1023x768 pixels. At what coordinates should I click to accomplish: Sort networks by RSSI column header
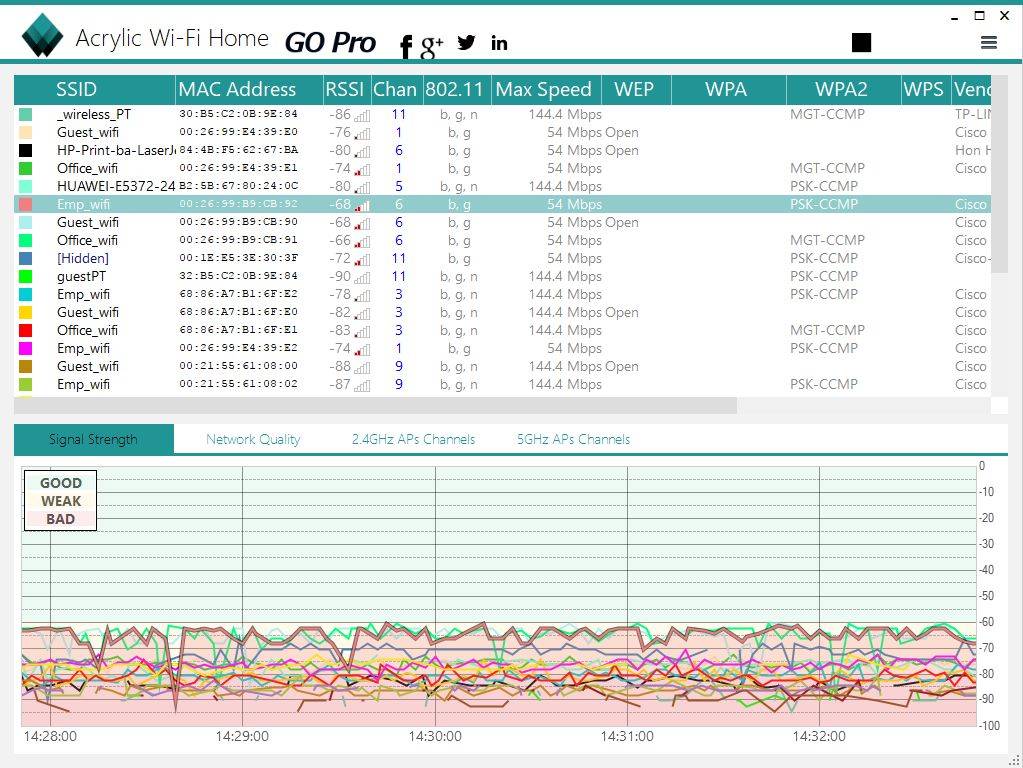(x=346, y=89)
